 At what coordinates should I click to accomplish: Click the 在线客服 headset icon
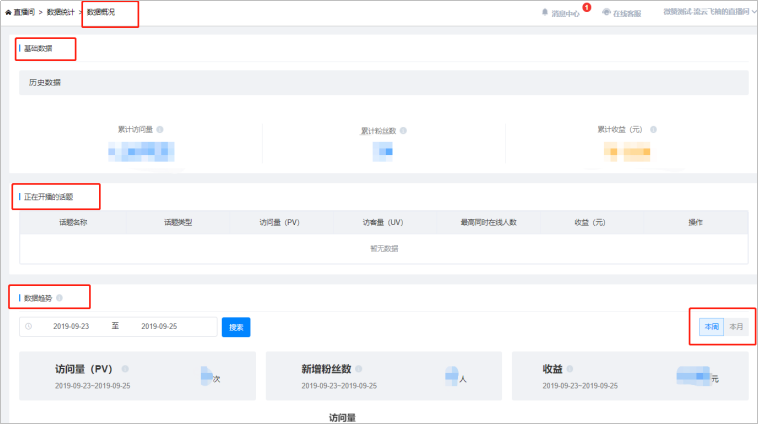[x=606, y=14]
